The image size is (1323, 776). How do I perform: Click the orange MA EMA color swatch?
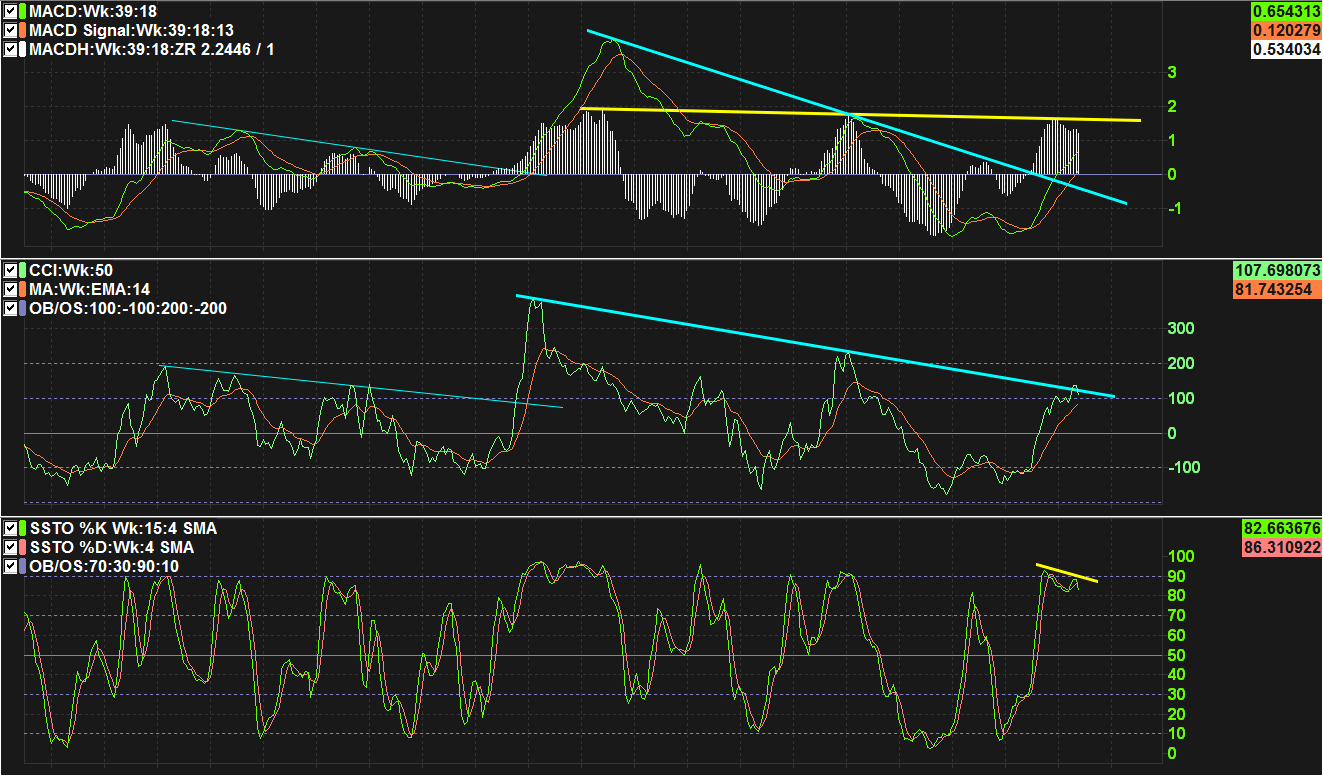pos(22,289)
